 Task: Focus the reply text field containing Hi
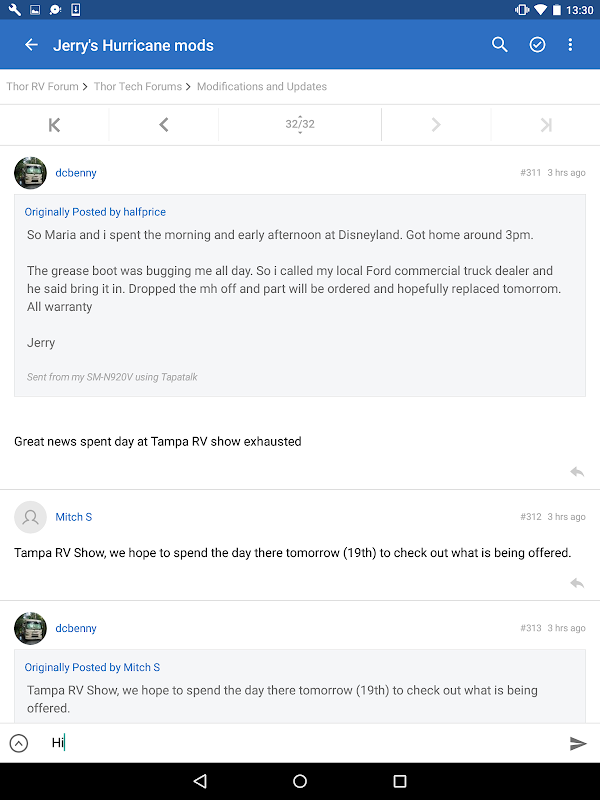pos(300,743)
